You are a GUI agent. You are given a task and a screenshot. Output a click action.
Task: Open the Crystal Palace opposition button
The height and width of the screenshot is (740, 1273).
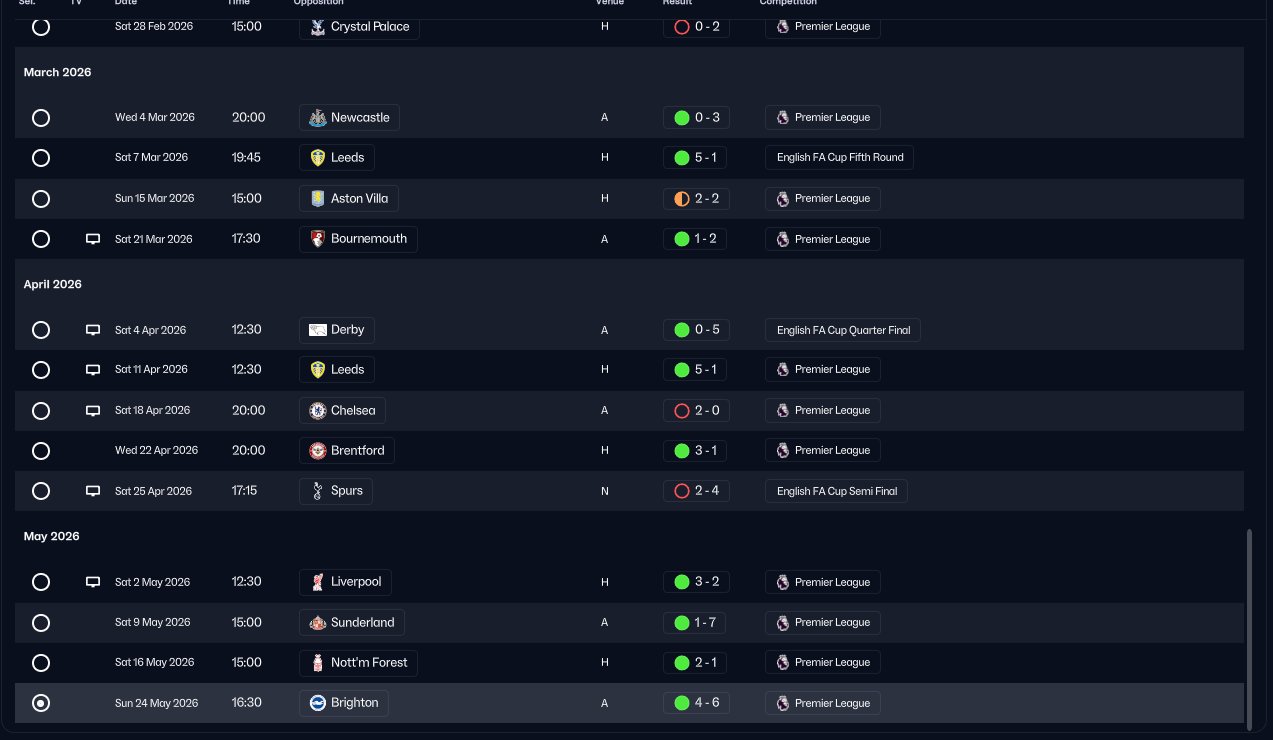(359, 27)
